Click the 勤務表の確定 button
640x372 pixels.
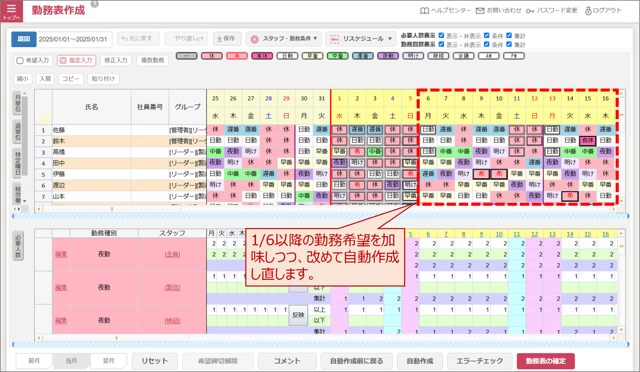[546, 361]
